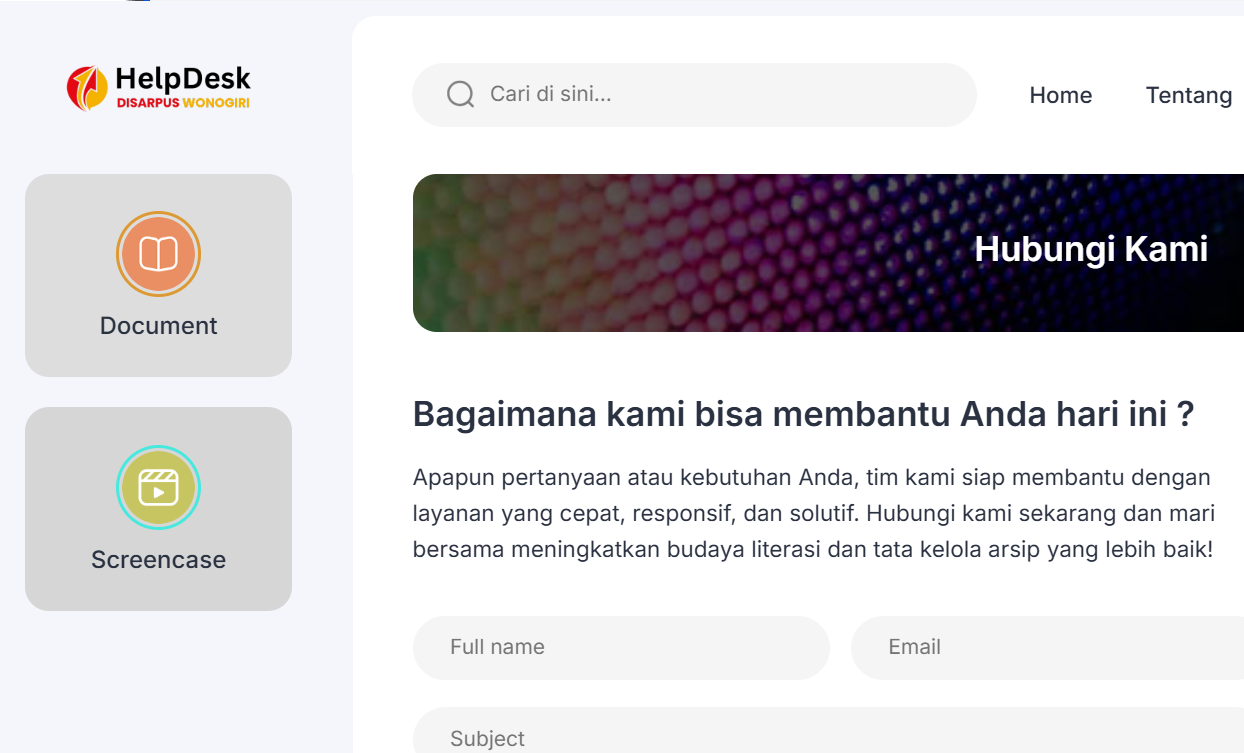Click the "Hubungi Kami" banner title
This screenshot has width=1244, height=753.
[1091, 249]
